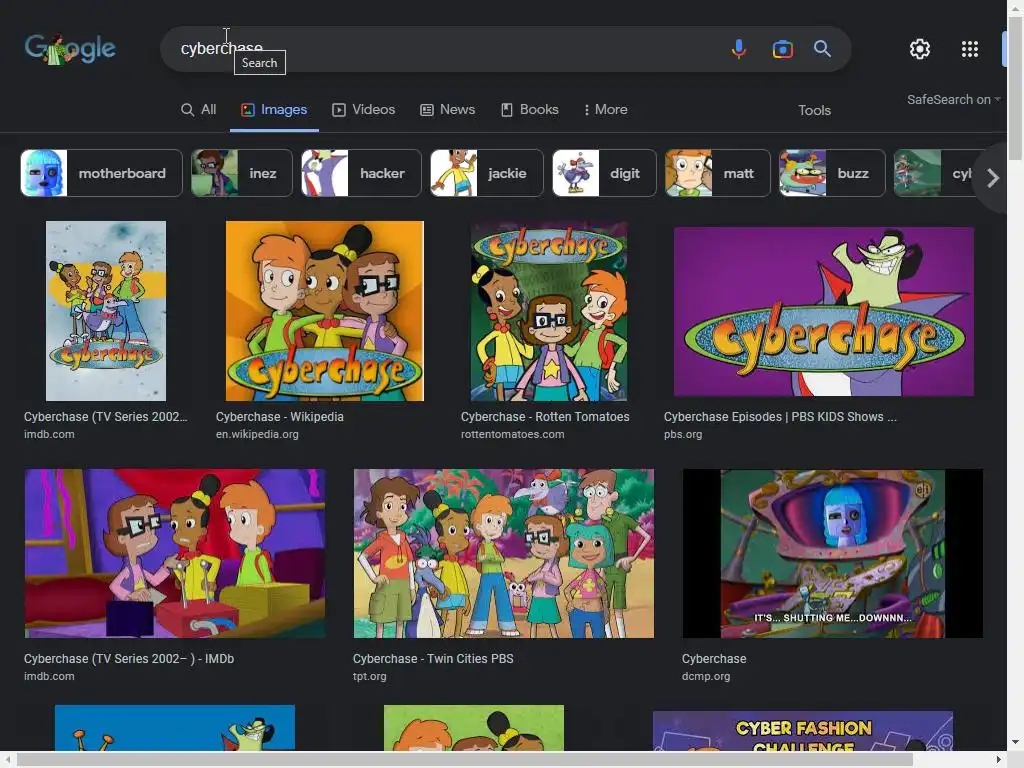Show more suggestion chips with right arrow
The width and height of the screenshot is (1024, 768).
[993, 178]
